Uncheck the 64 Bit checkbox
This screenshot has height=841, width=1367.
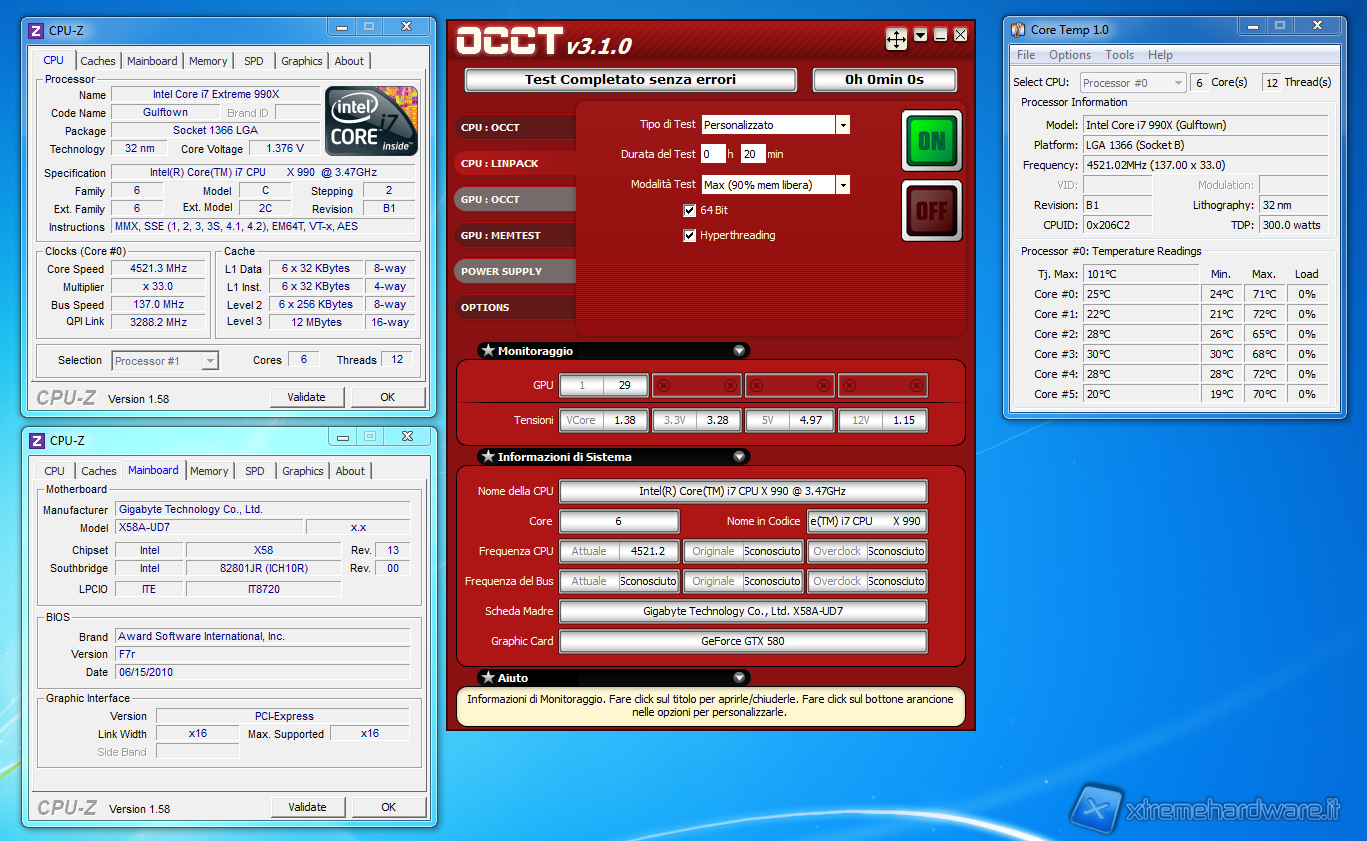click(689, 210)
